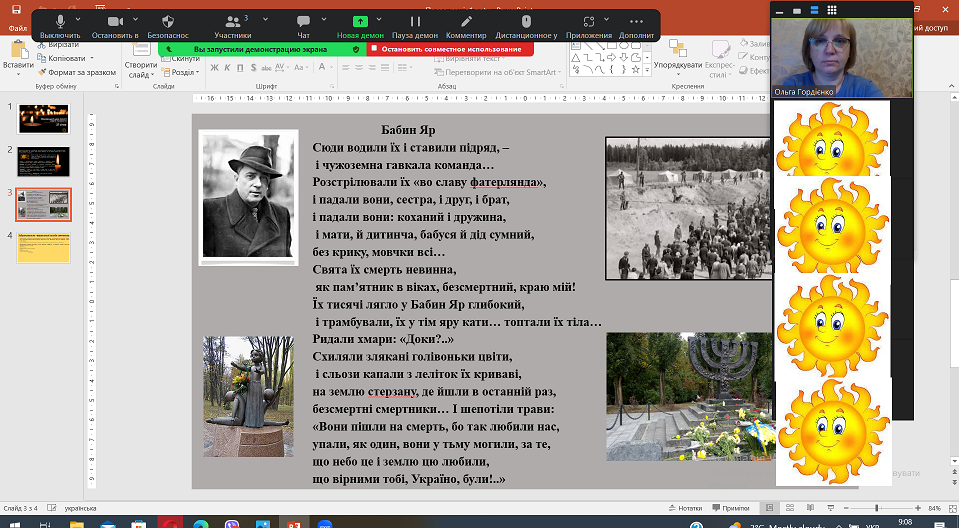This screenshot has width=959, height=528.
Task: Justify text in paragraph group
Action: 385,67
